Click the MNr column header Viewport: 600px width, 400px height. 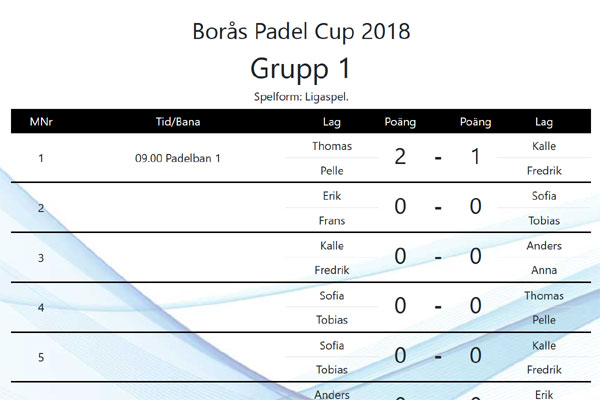41,122
